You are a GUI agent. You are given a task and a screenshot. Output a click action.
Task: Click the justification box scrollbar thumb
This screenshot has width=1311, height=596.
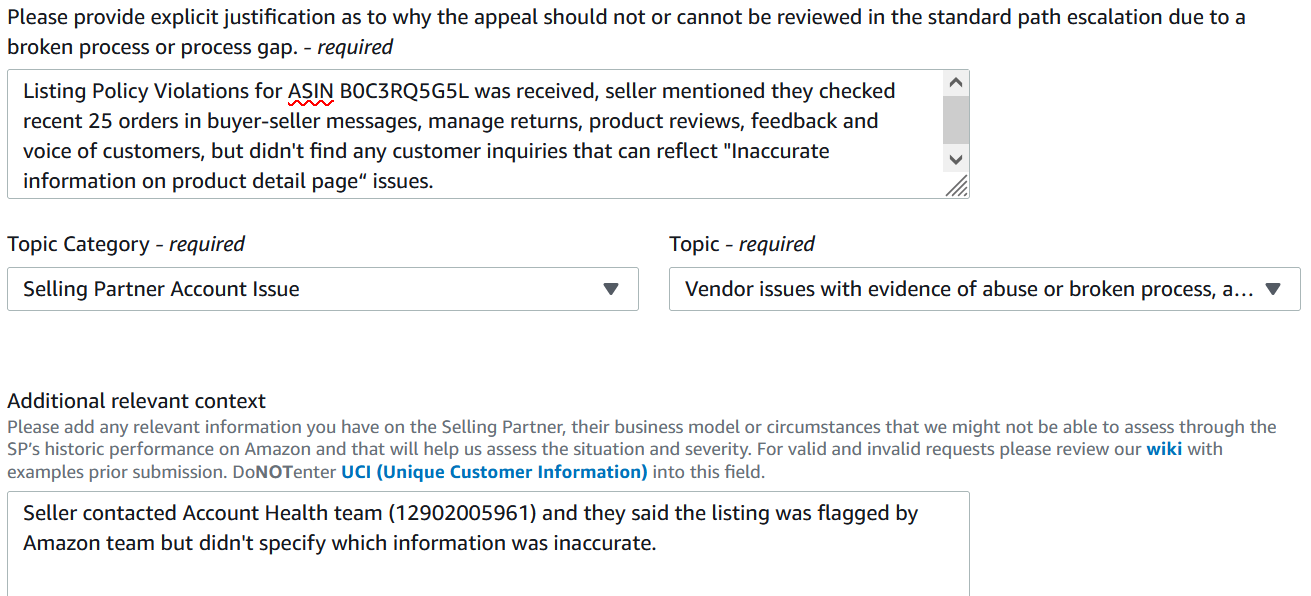tap(955, 121)
